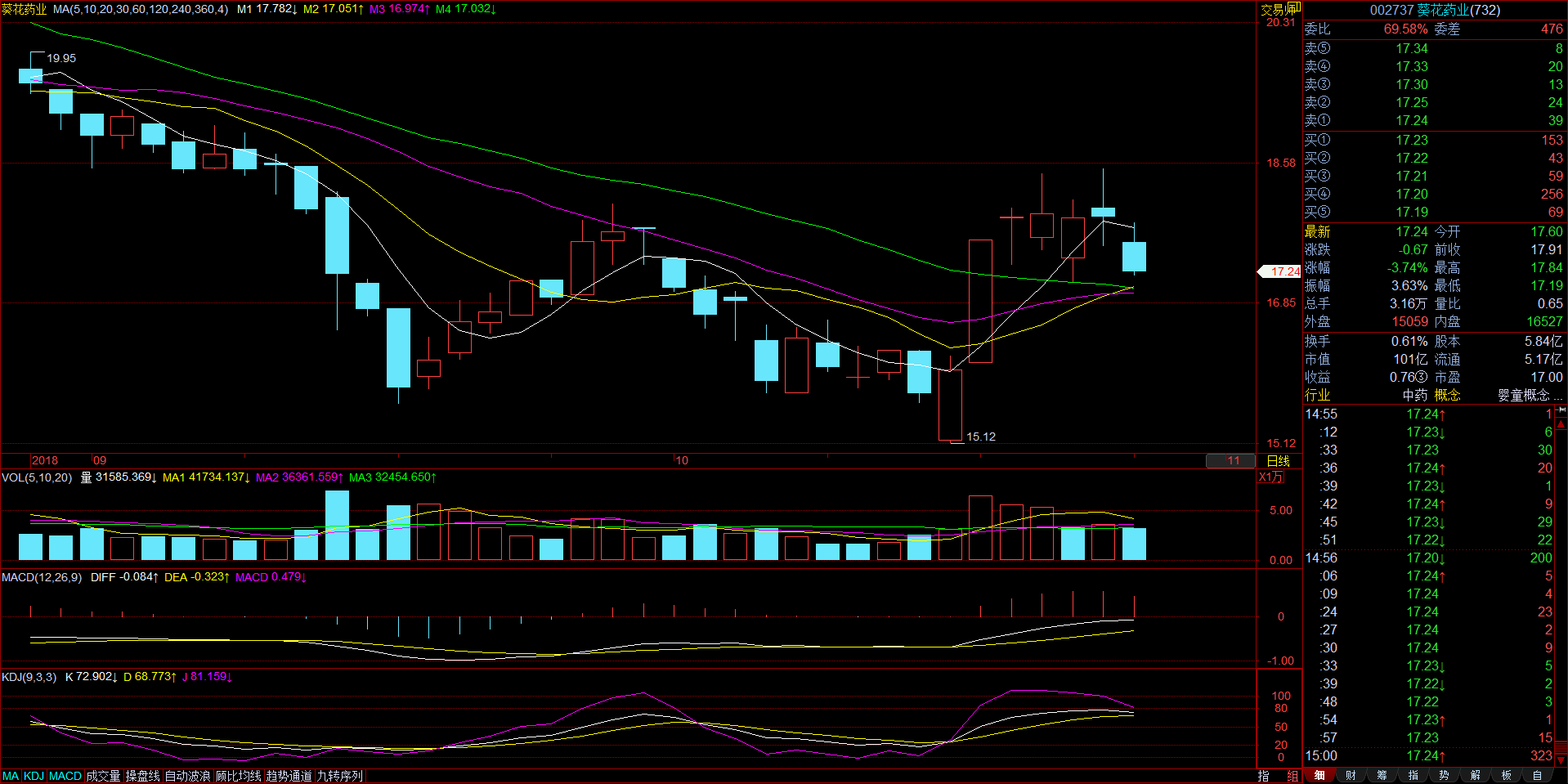
Task: Click the M4 17.032 moving average value
Action: coord(466,9)
